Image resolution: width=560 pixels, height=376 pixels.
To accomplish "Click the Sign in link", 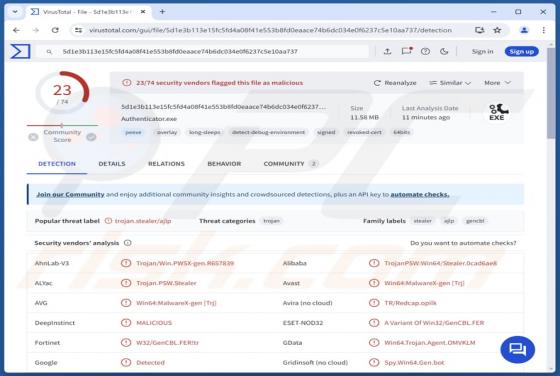I will pos(482,51).
